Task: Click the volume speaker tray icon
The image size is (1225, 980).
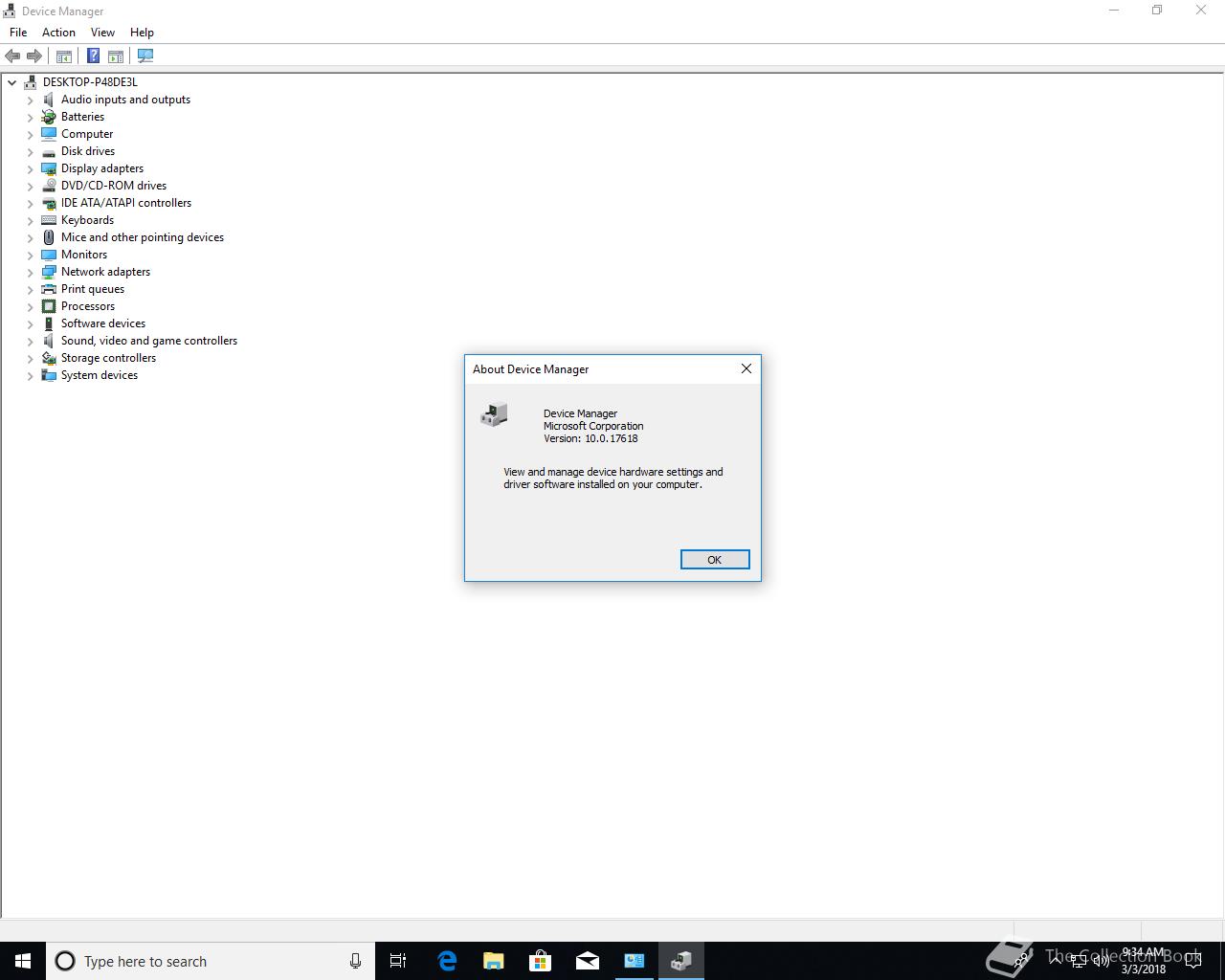Action: point(1101,961)
